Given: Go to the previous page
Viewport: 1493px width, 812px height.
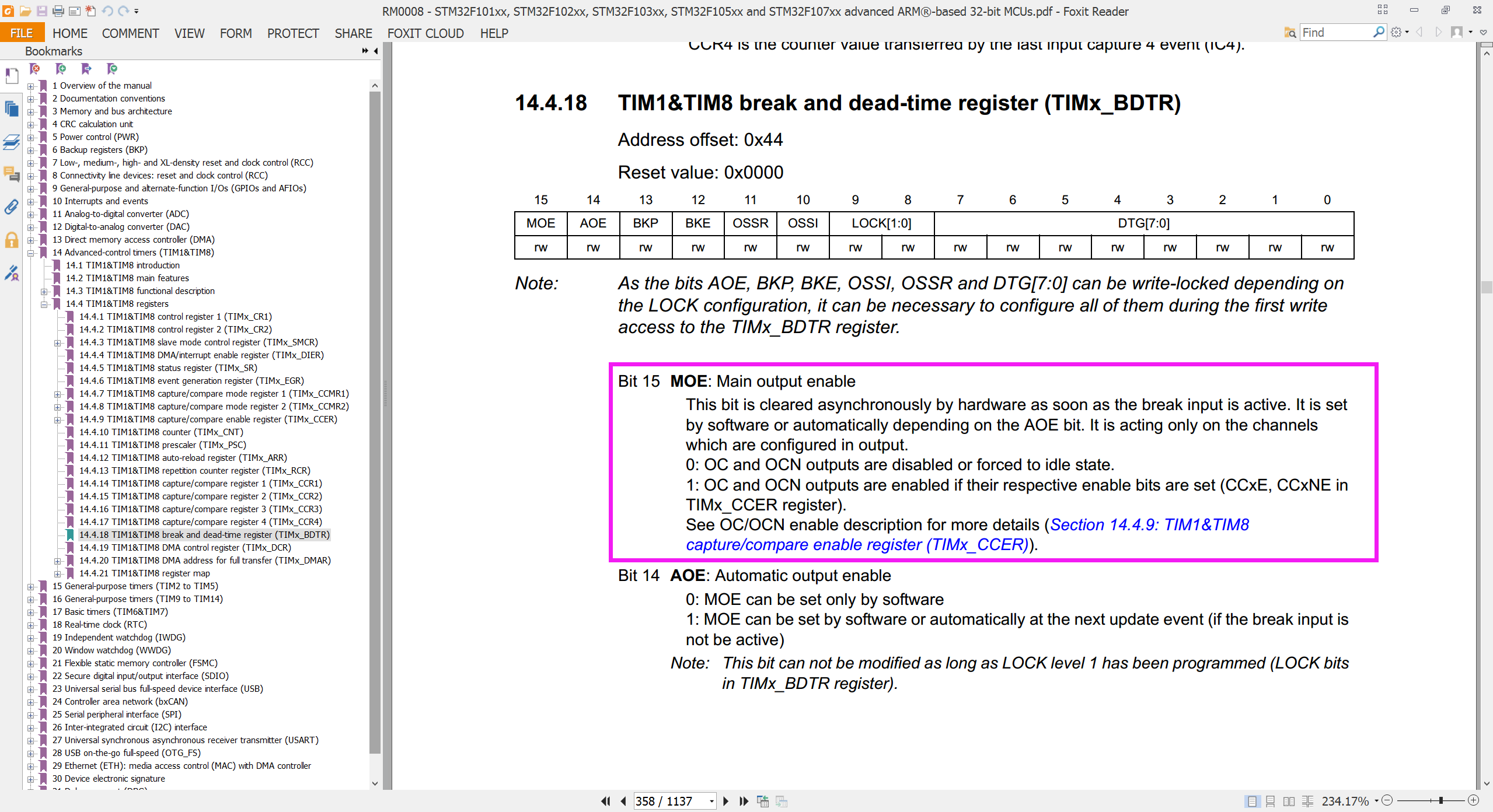Looking at the screenshot, I should (623, 801).
